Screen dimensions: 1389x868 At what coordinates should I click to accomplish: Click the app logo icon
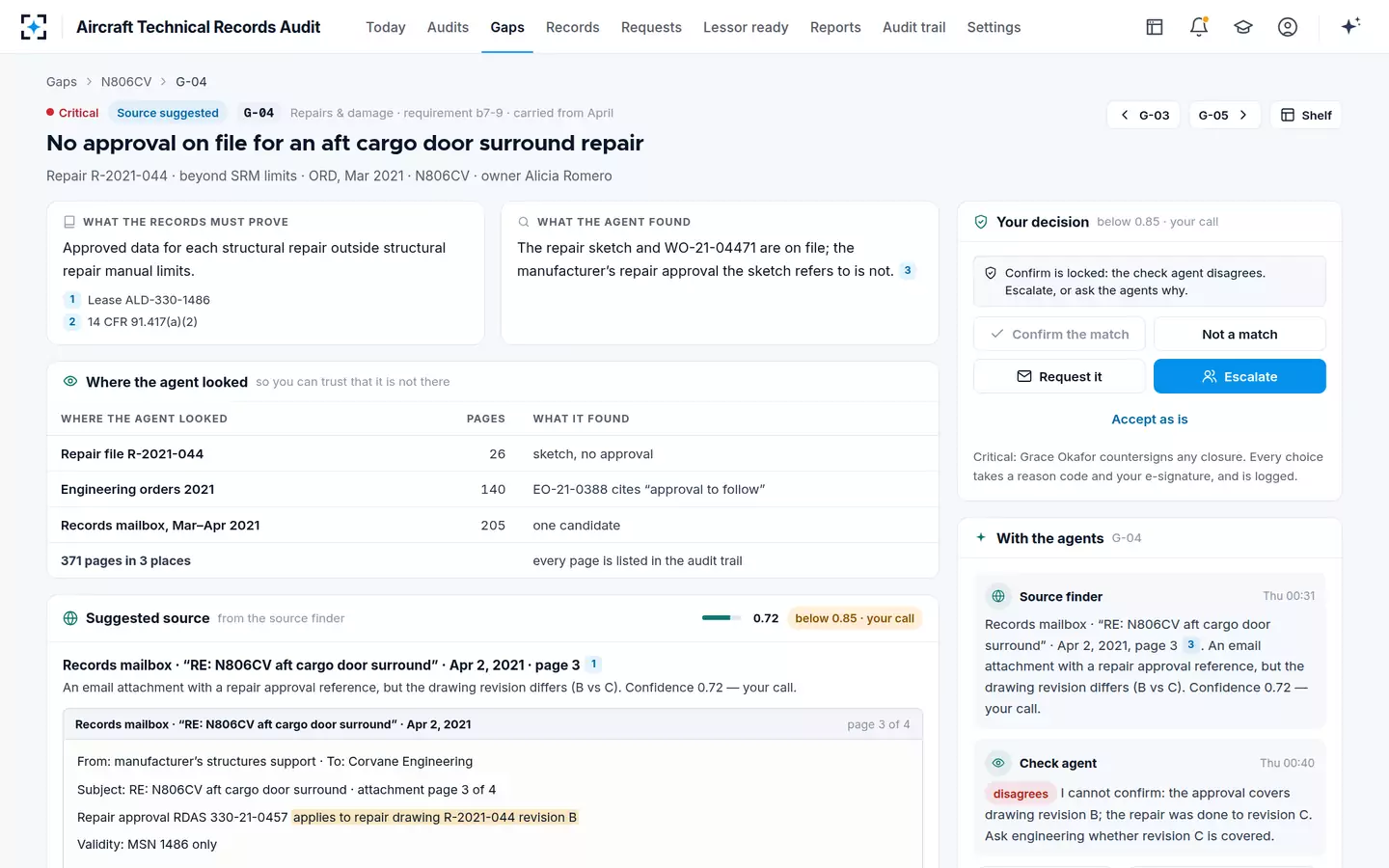34,27
